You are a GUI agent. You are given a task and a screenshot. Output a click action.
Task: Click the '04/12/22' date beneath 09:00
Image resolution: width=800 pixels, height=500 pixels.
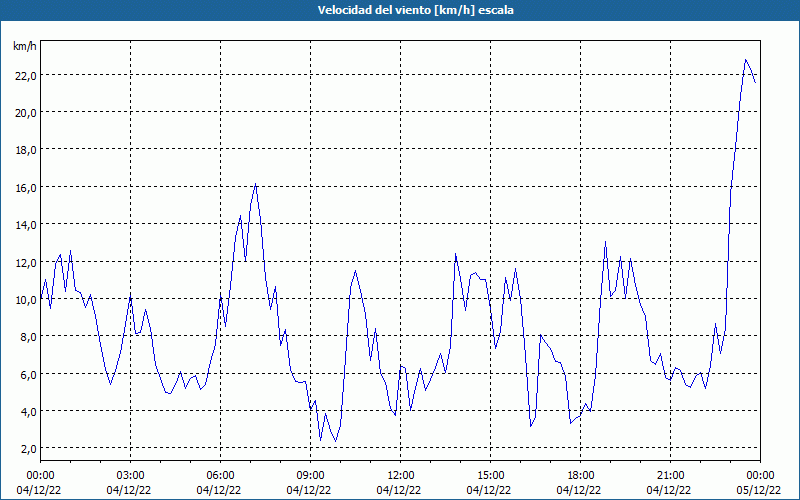click(309, 490)
